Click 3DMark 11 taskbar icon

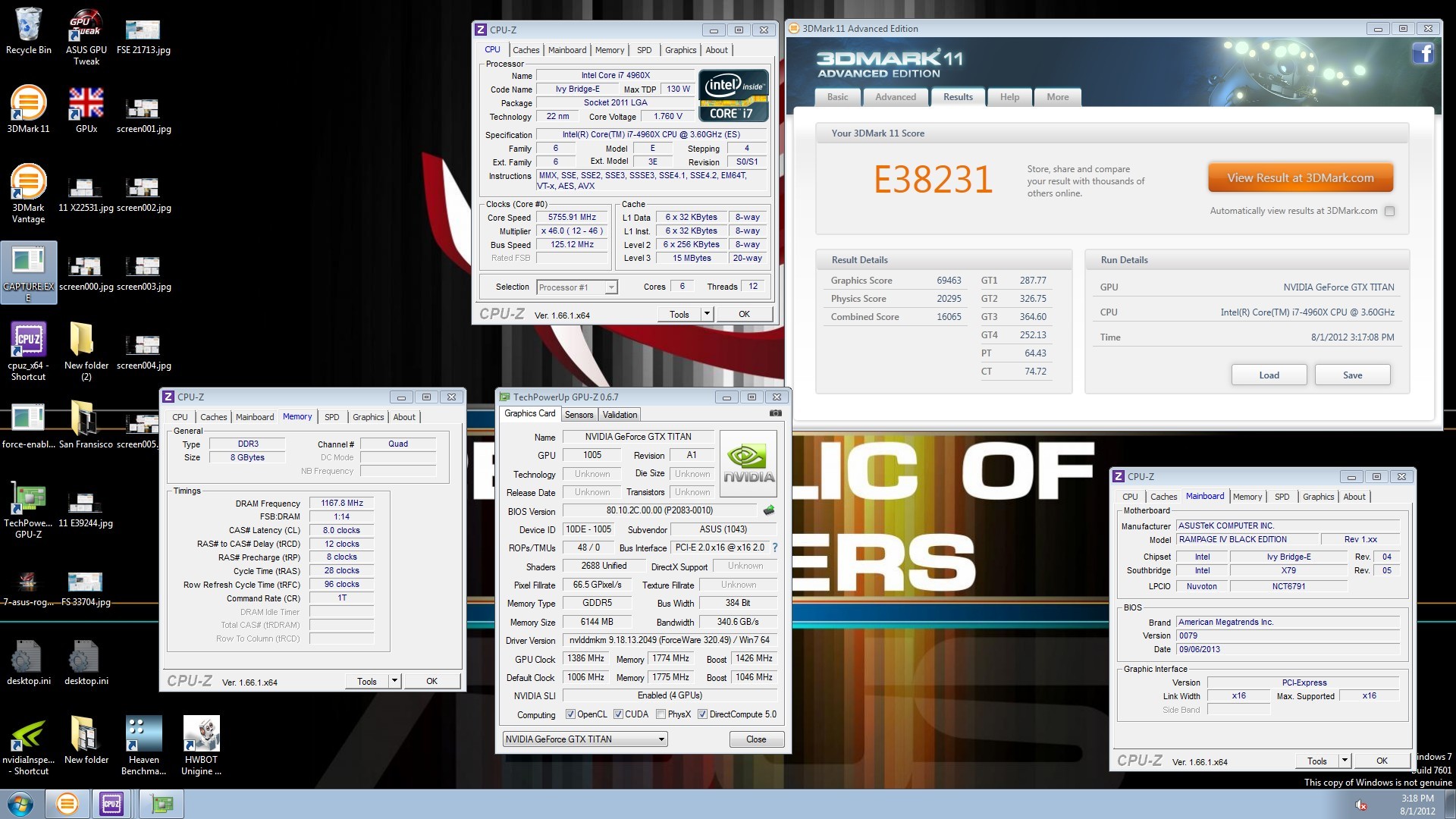point(67,804)
